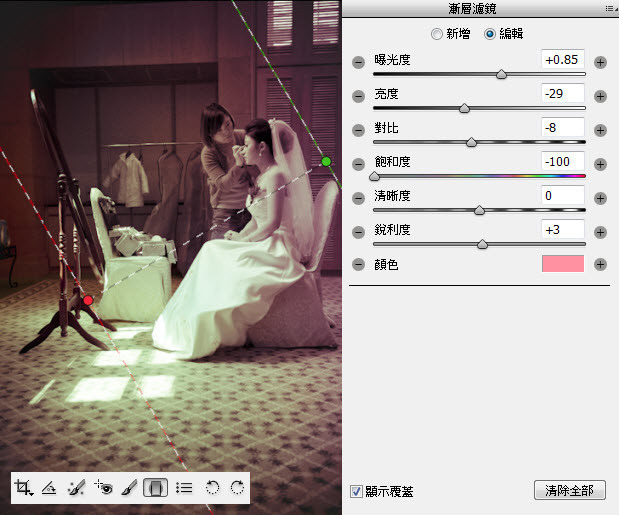Decrease 銳利度 with the minus button
Image resolution: width=619 pixels, height=515 pixels.
[x=358, y=232]
